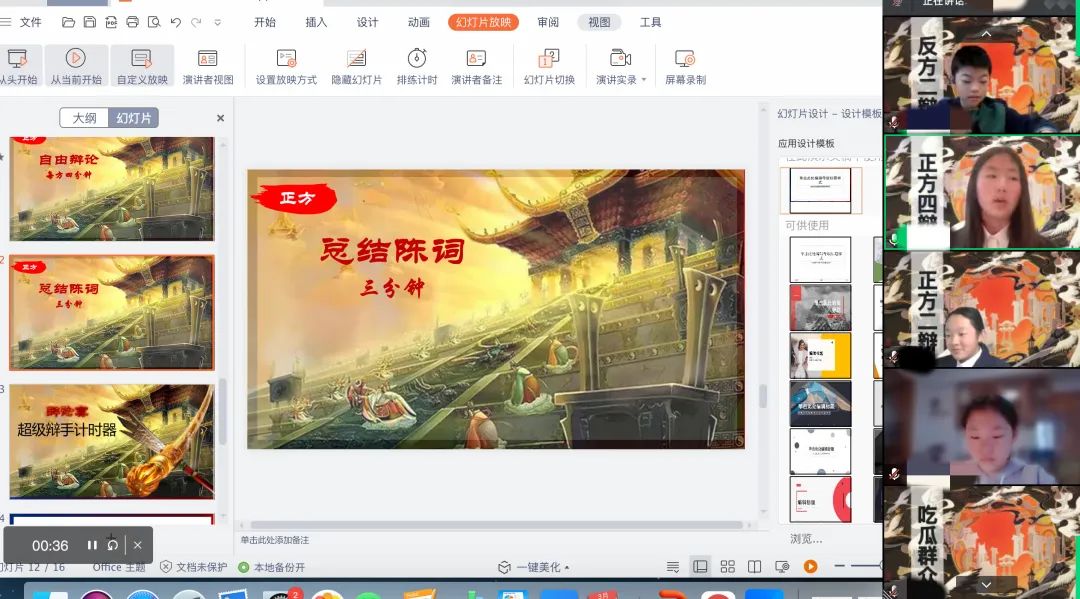
Task: Open slide transitions (幻灯片切换)
Action: 549,66
